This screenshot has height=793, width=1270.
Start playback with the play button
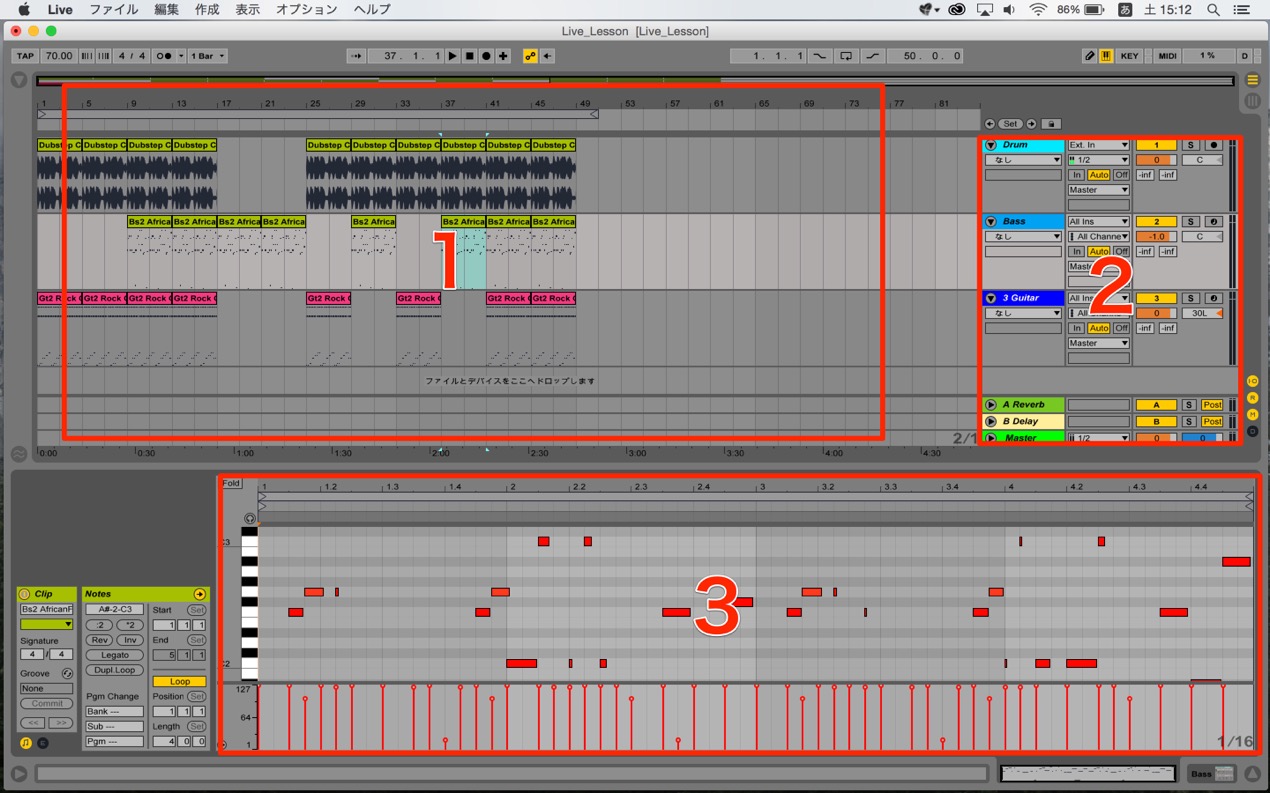click(453, 56)
